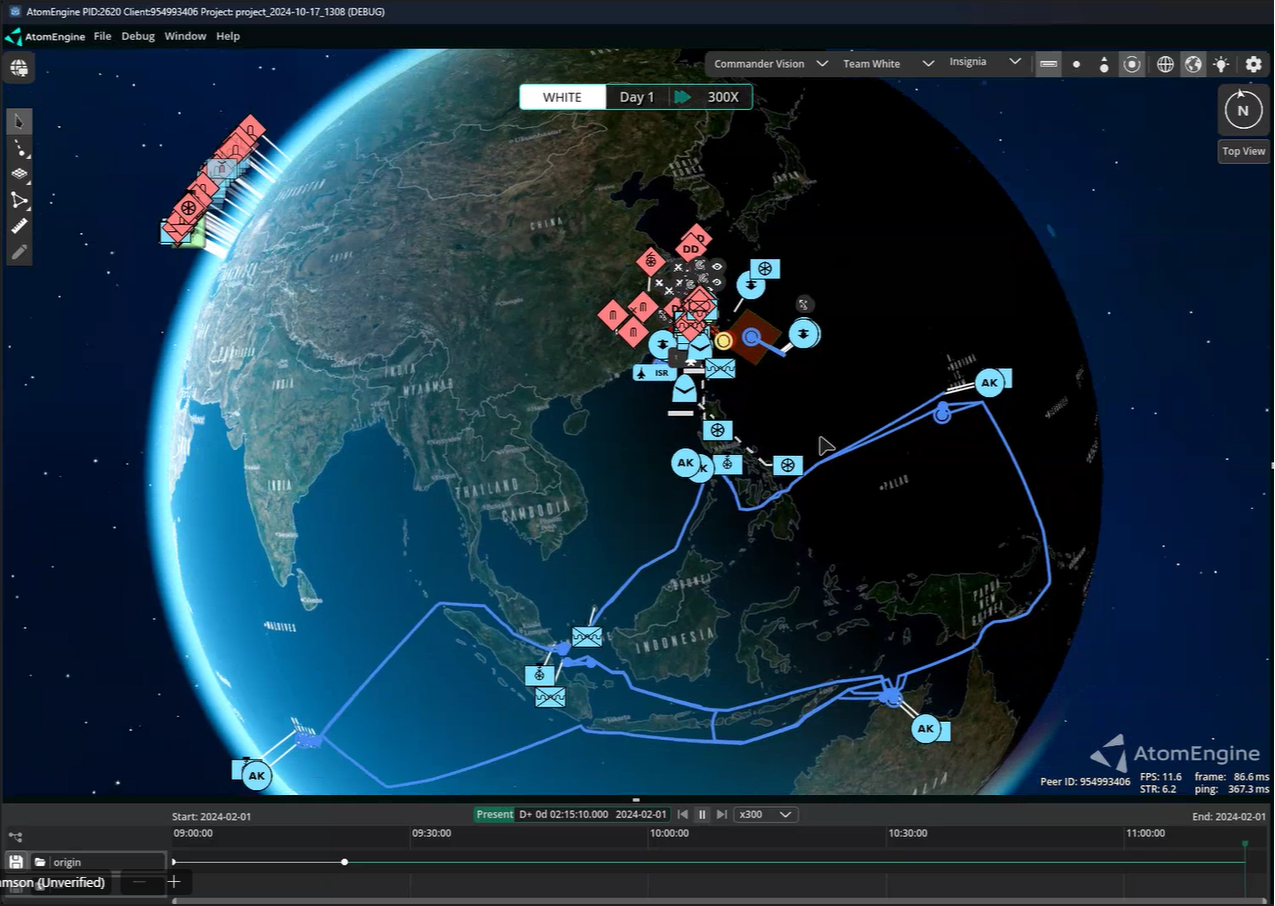Open the settings gear in the view toolbar
The width and height of the screenshot is (1275, 906).
point(1253,64)
